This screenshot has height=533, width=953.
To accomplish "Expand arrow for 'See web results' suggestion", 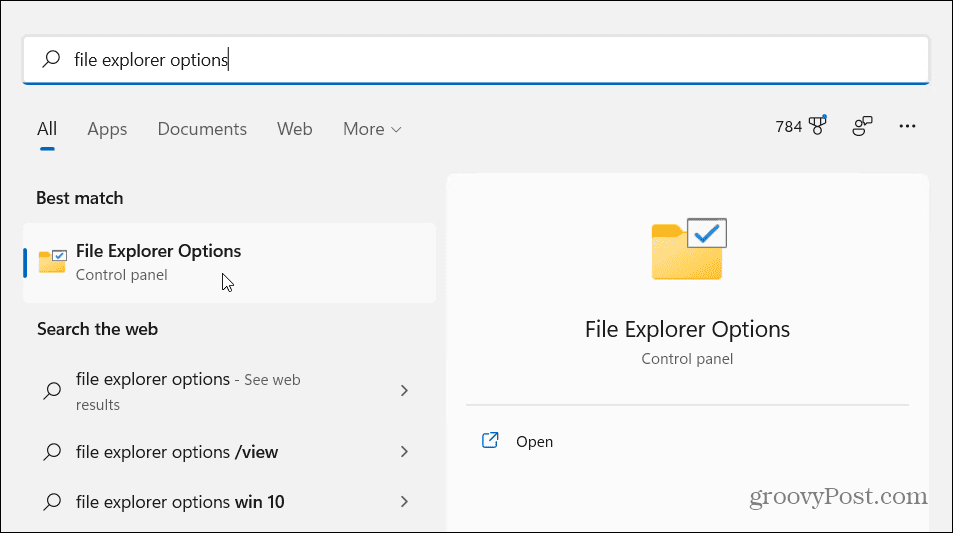I will point(404,390).
